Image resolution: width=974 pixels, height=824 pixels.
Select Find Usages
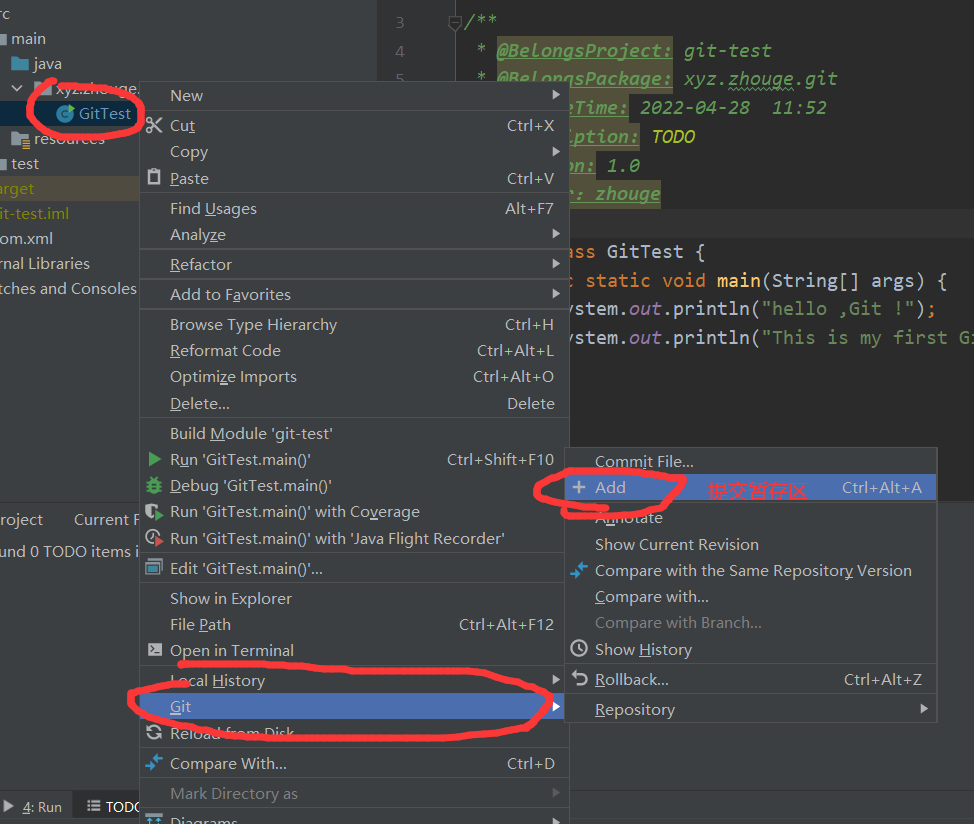tap(354, 209)
